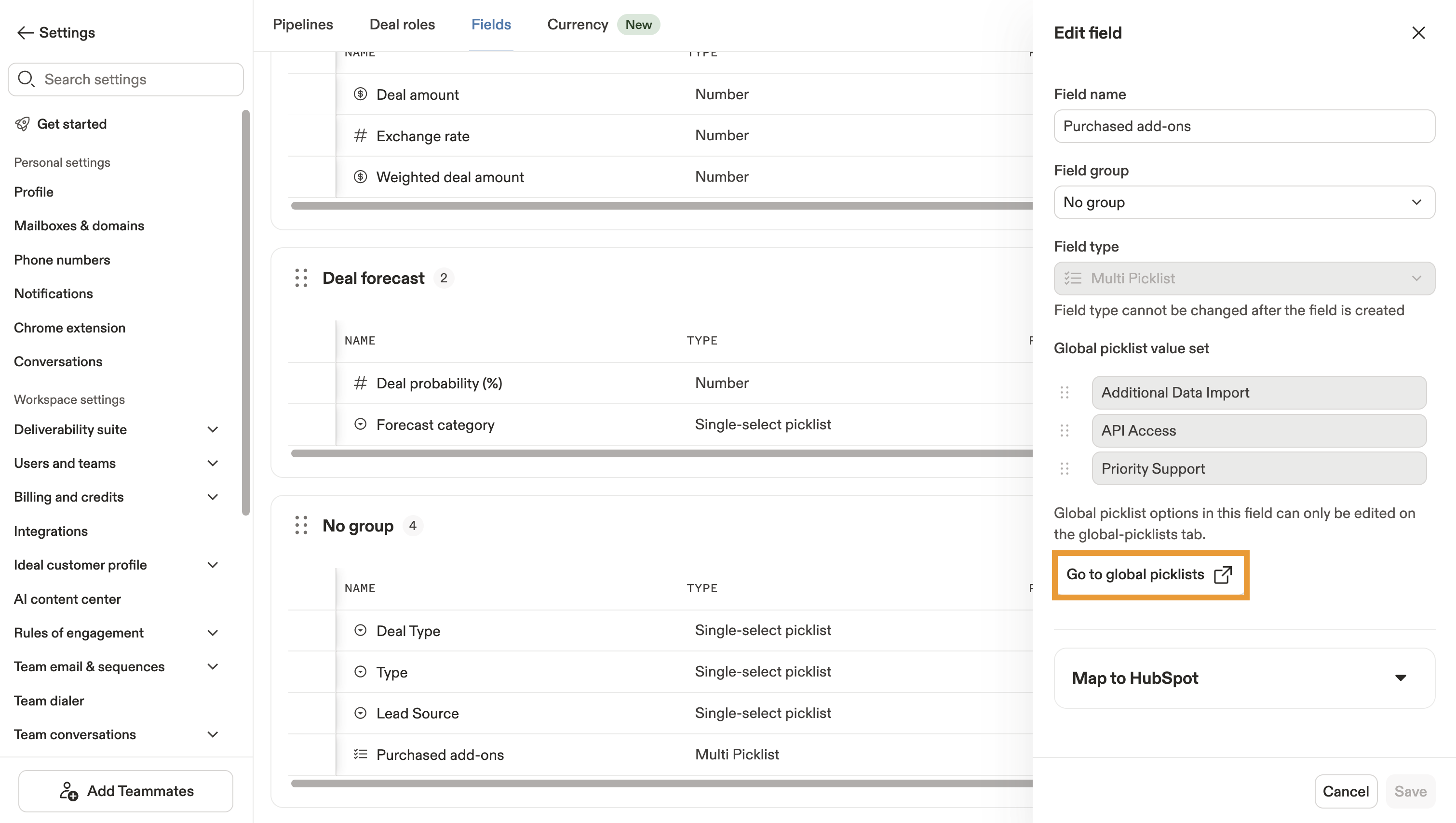
Task: Click the Get started rocket icon
Action: click(x=23, y=124)
